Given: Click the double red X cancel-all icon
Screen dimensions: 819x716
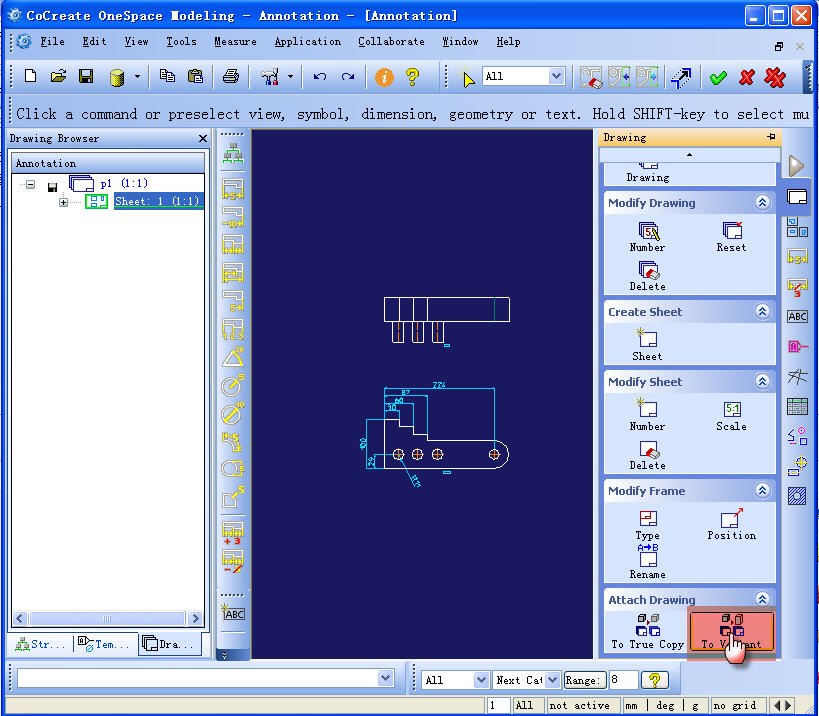Looking at the screenshot, I should [775, 77].
